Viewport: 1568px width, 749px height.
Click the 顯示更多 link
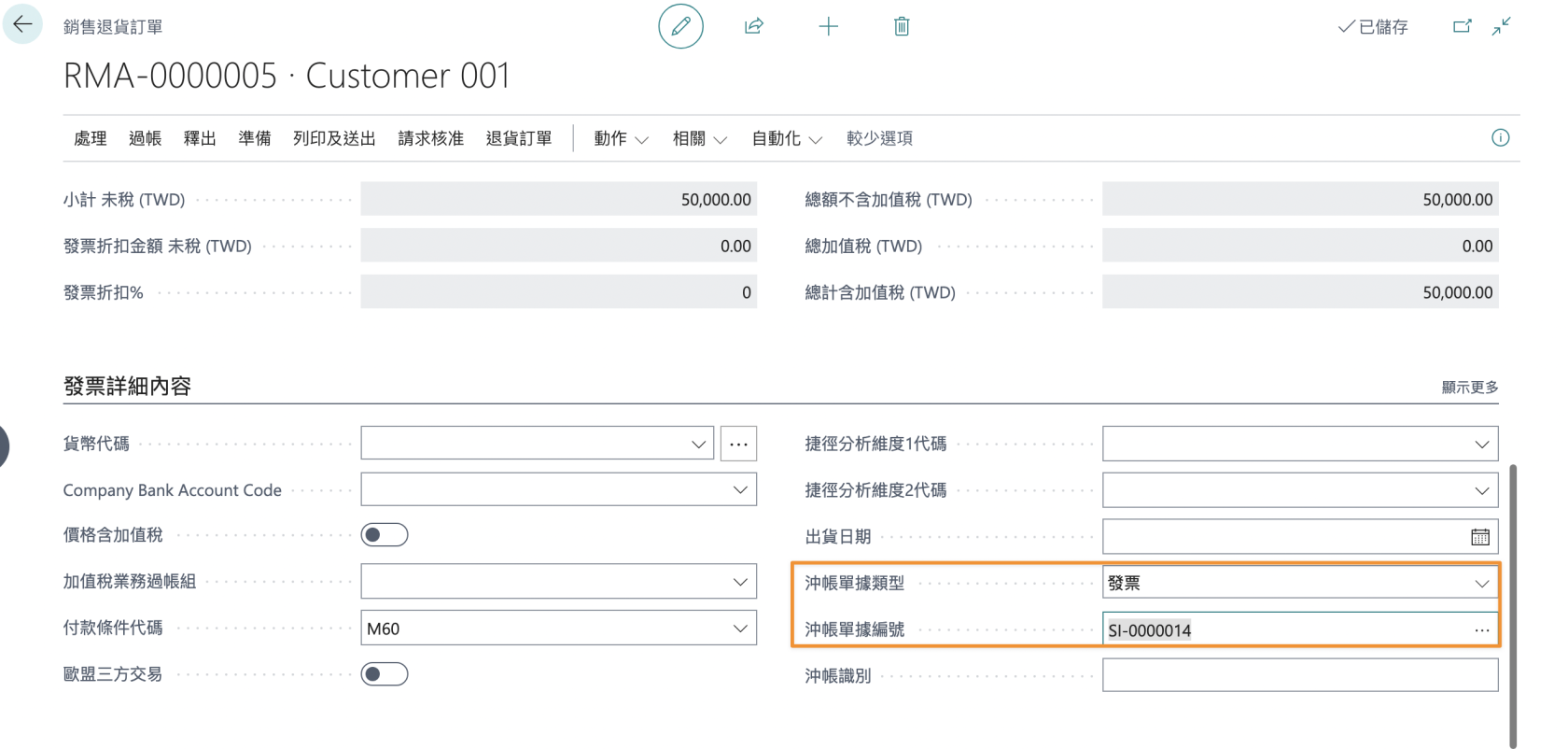(1470, 387)
